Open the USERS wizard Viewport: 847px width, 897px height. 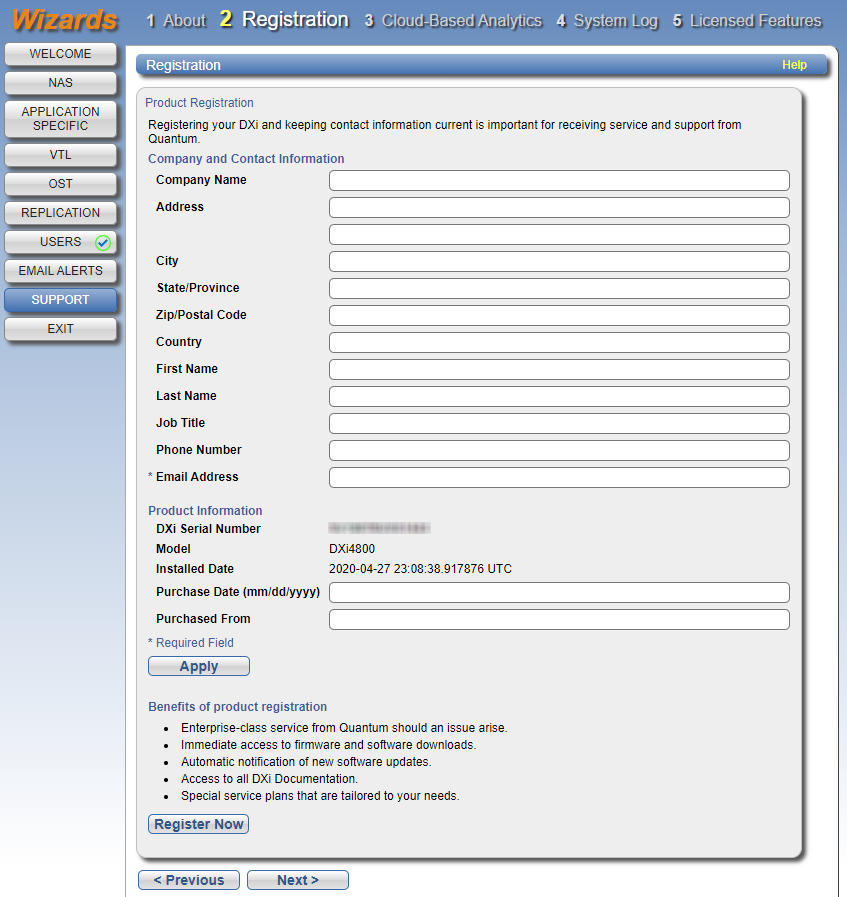coord(60,242)
